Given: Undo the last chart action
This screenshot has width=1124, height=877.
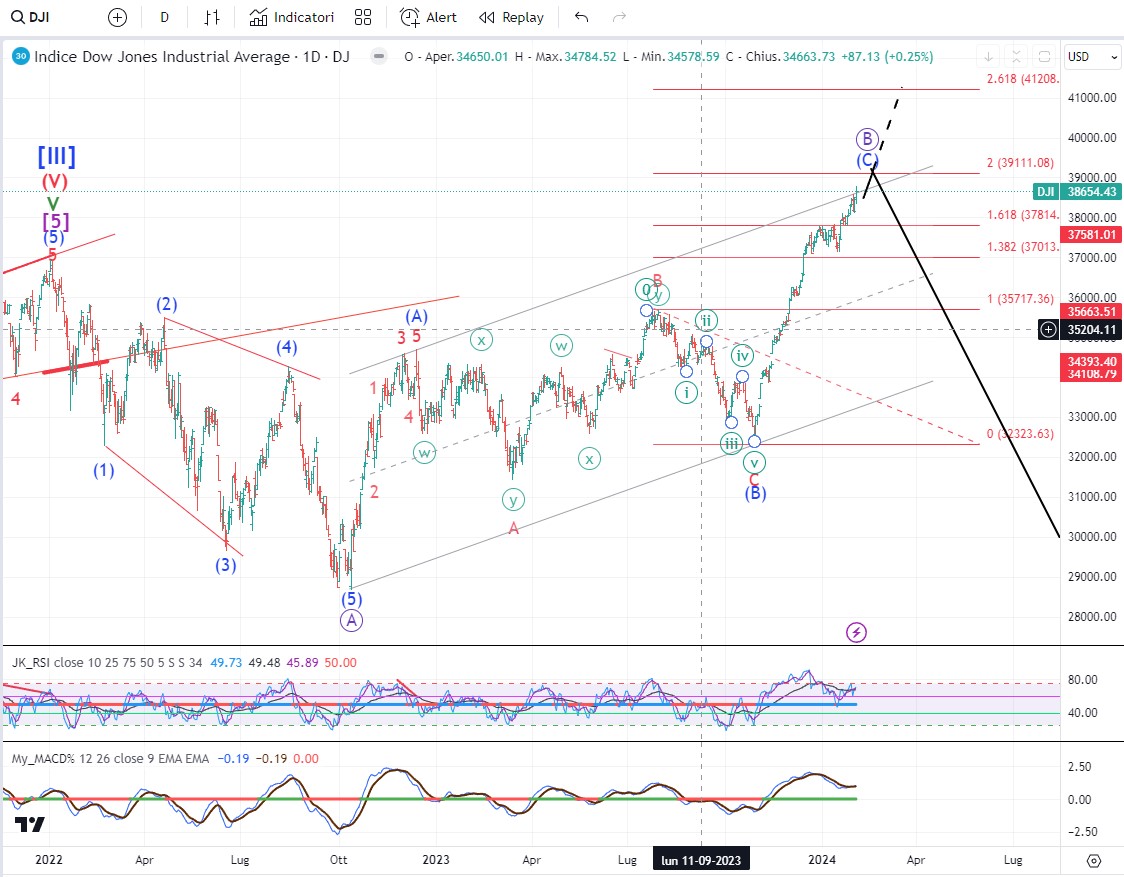Looking at the screenshot, I should 581,17.
